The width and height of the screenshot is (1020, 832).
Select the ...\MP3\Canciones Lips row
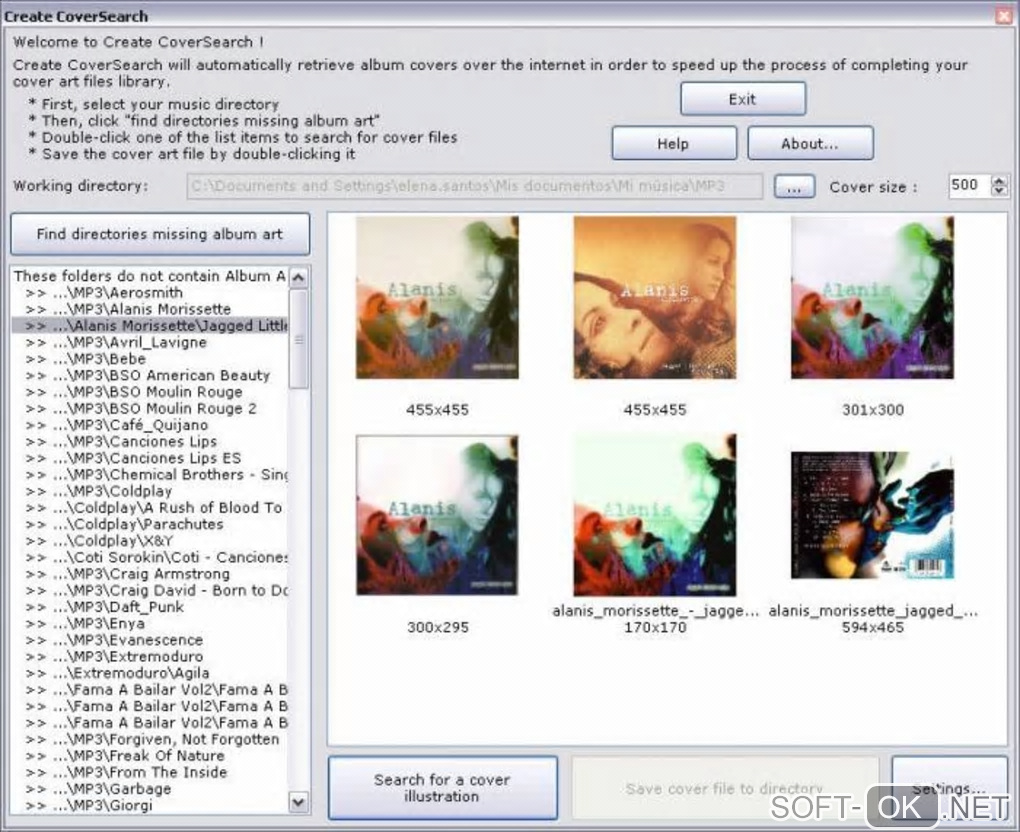[150, 442]
